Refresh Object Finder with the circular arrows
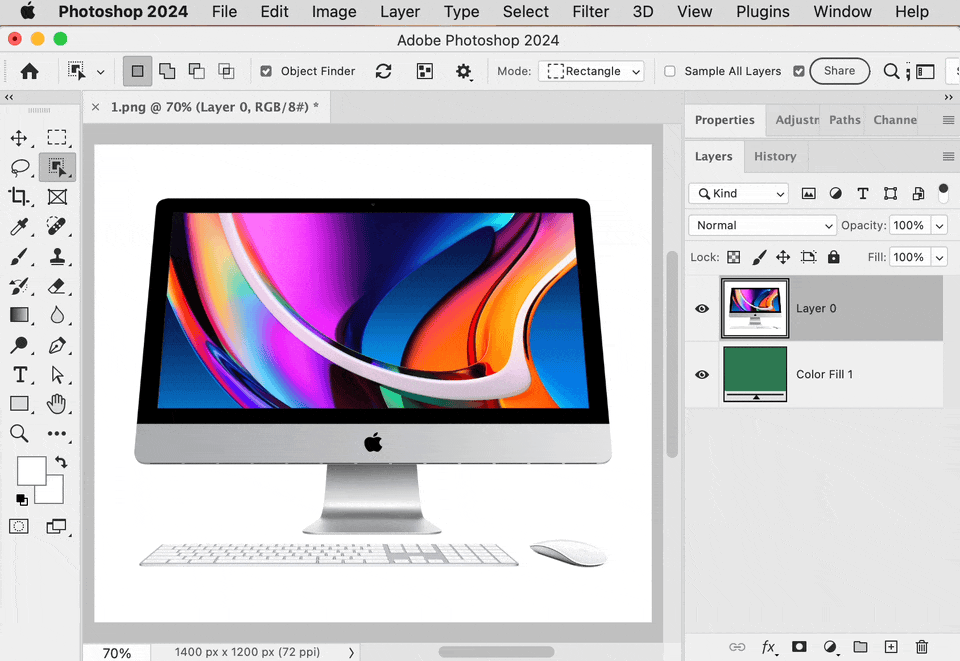Screen dimensions: 960x661 pyautogui.click(x=383, y=71)
